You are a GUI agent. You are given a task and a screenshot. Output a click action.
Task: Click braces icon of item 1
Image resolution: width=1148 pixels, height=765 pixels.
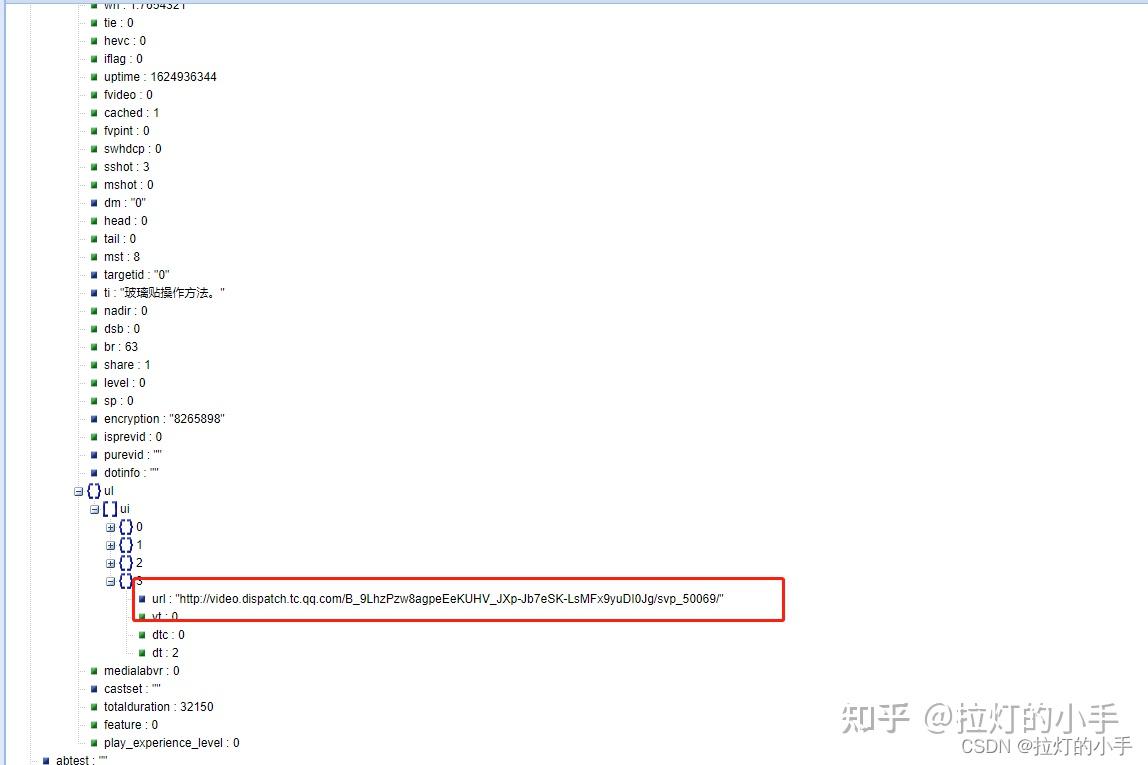[126, 545]
